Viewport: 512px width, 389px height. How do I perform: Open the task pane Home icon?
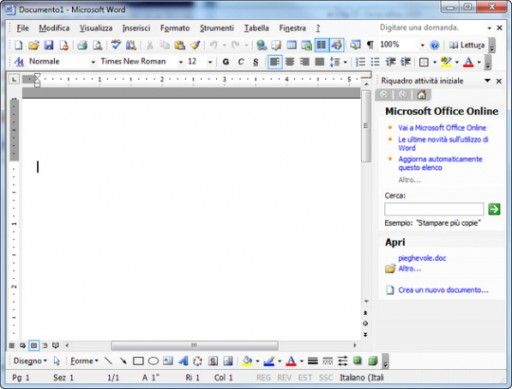coord(422,95)
